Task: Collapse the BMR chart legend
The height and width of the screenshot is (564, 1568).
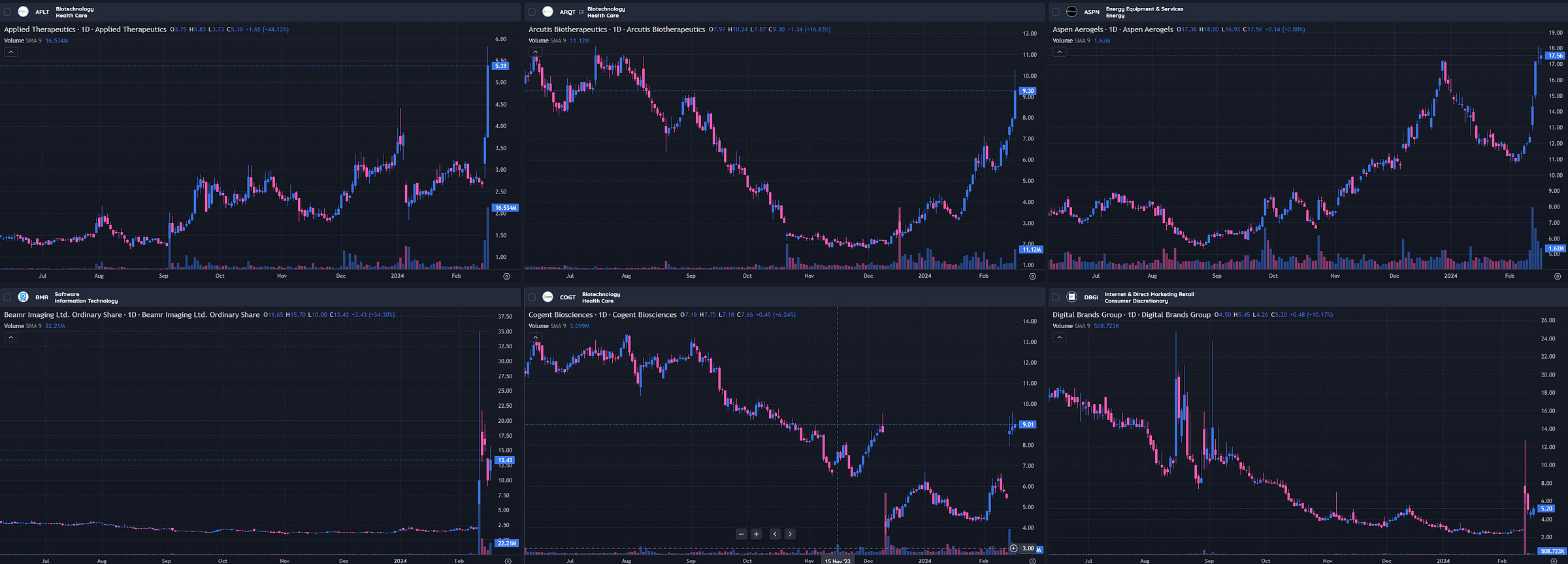Action: [x=10, y=337]
